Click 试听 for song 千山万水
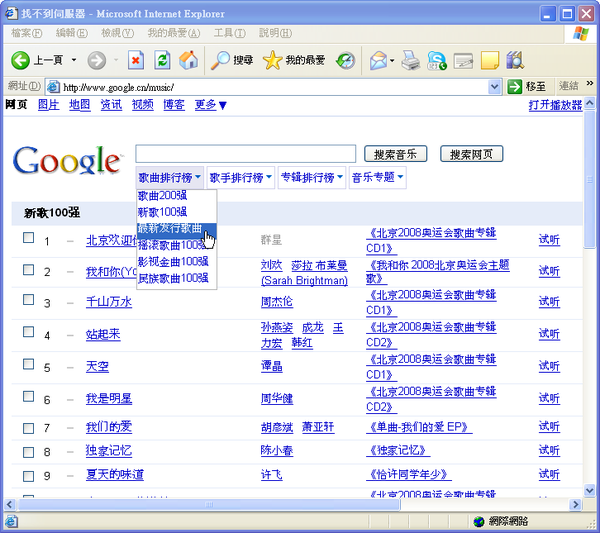Screen dimensions: 600x533 coord(549,302)
